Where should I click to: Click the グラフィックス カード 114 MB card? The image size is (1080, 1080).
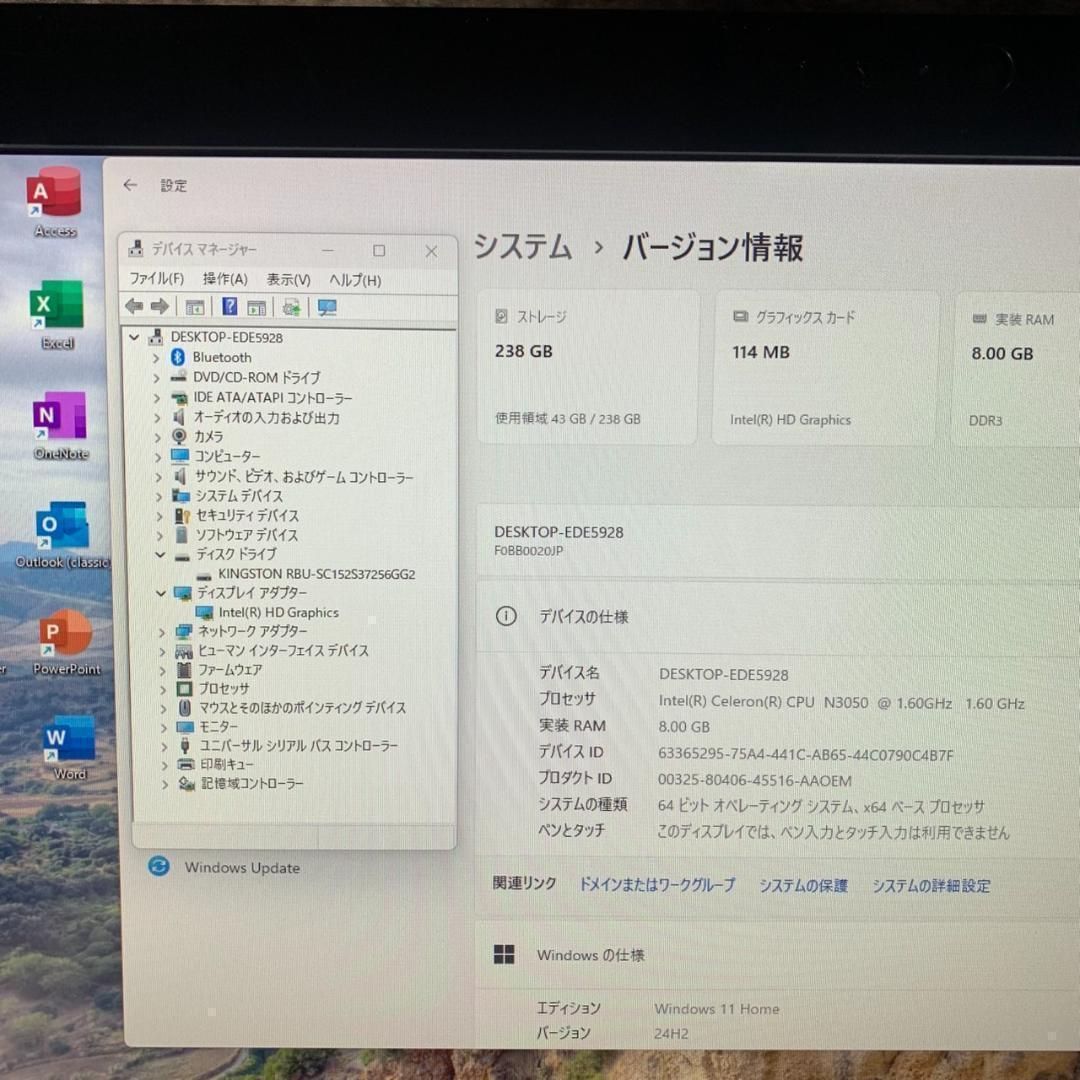tap(825, 368)
